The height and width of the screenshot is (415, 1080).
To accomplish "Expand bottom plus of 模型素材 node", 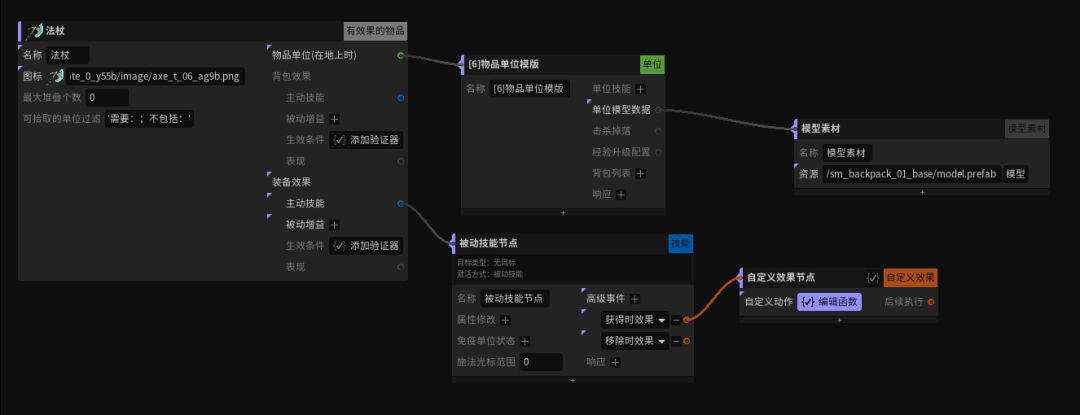I will tap(922, 192).
